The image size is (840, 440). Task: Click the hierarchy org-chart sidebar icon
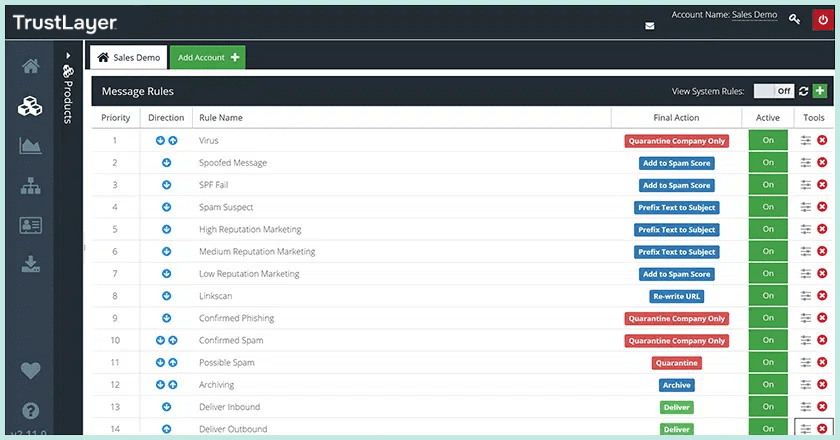coord(30,185)
